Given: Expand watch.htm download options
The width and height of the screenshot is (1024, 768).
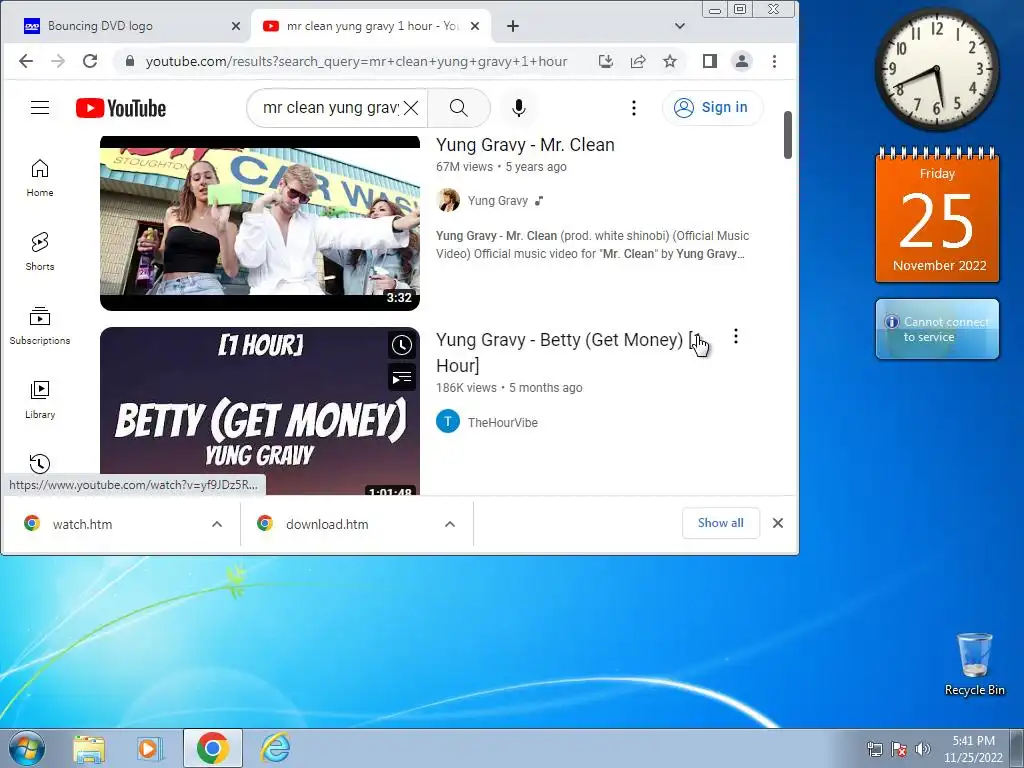Looking at the screenshot, I should coord(217,524).
